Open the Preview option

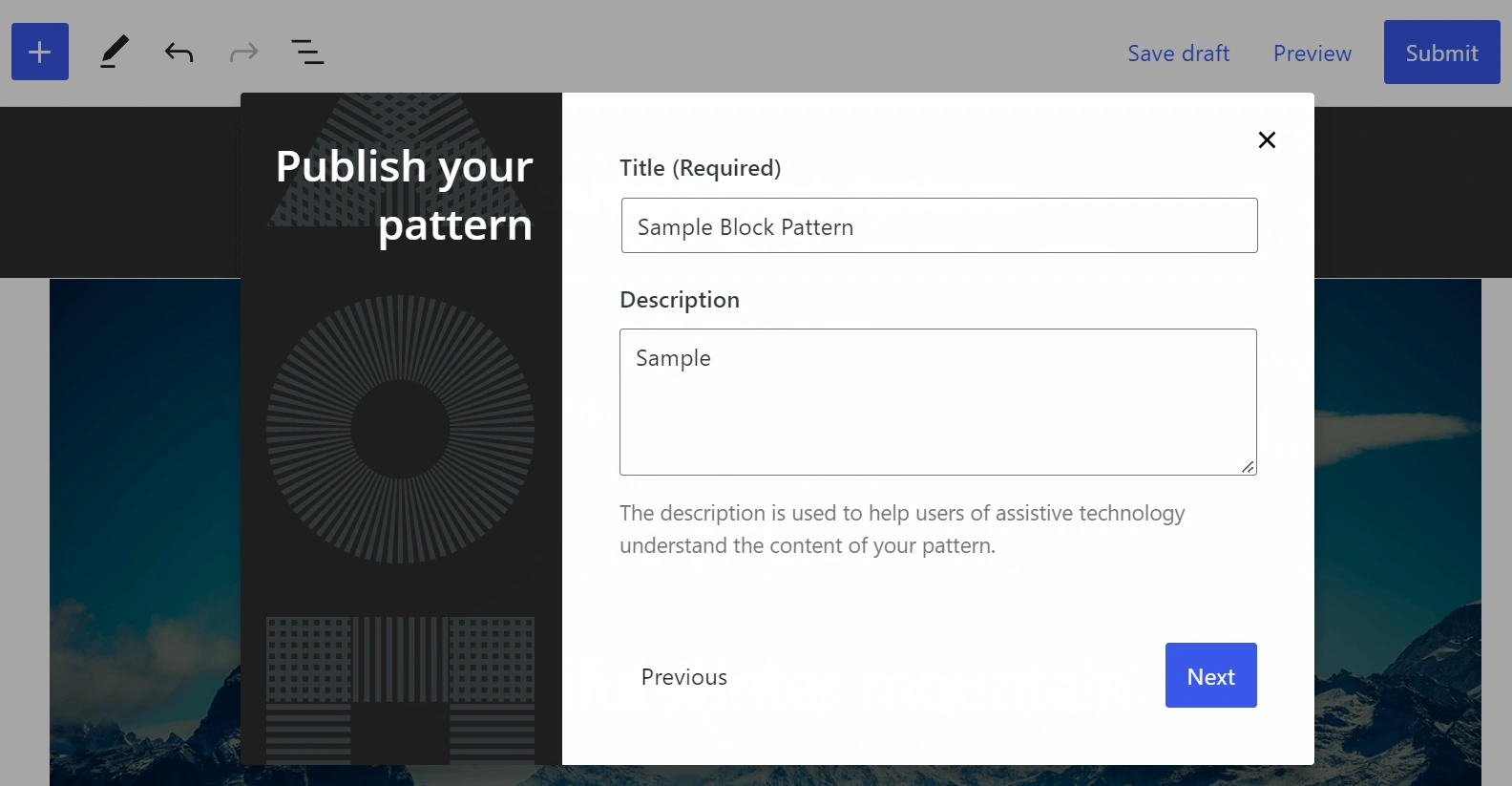pyautogui.click(x=1312, y=53)
